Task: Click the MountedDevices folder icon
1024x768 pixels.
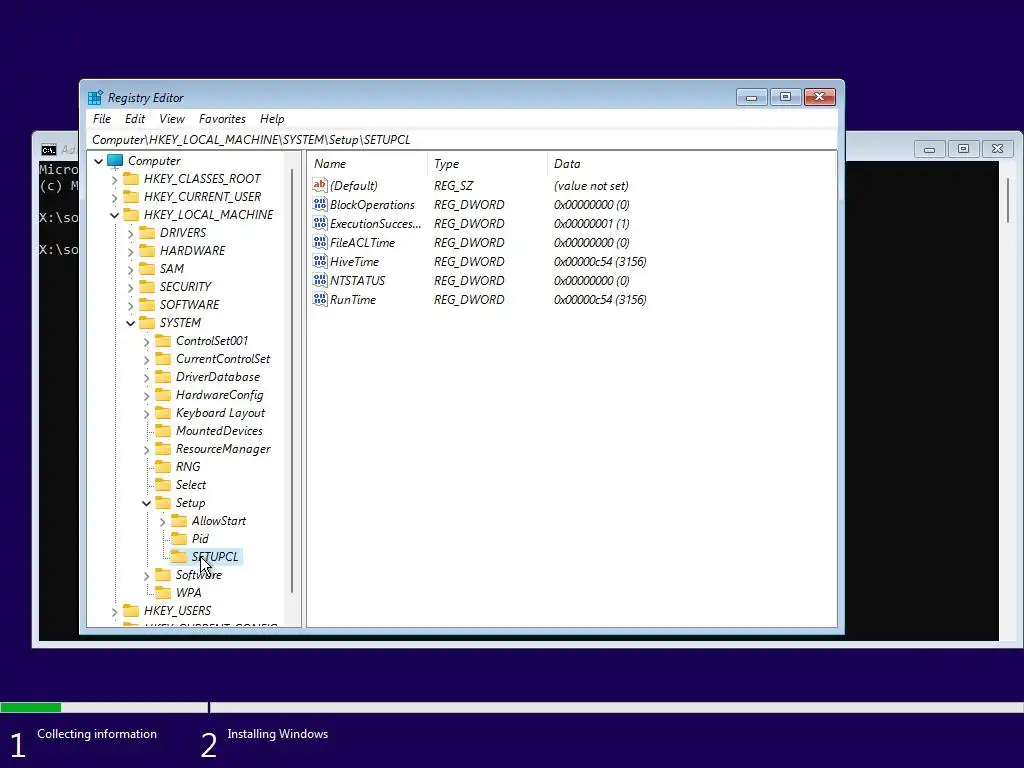Action: [163, 431]
